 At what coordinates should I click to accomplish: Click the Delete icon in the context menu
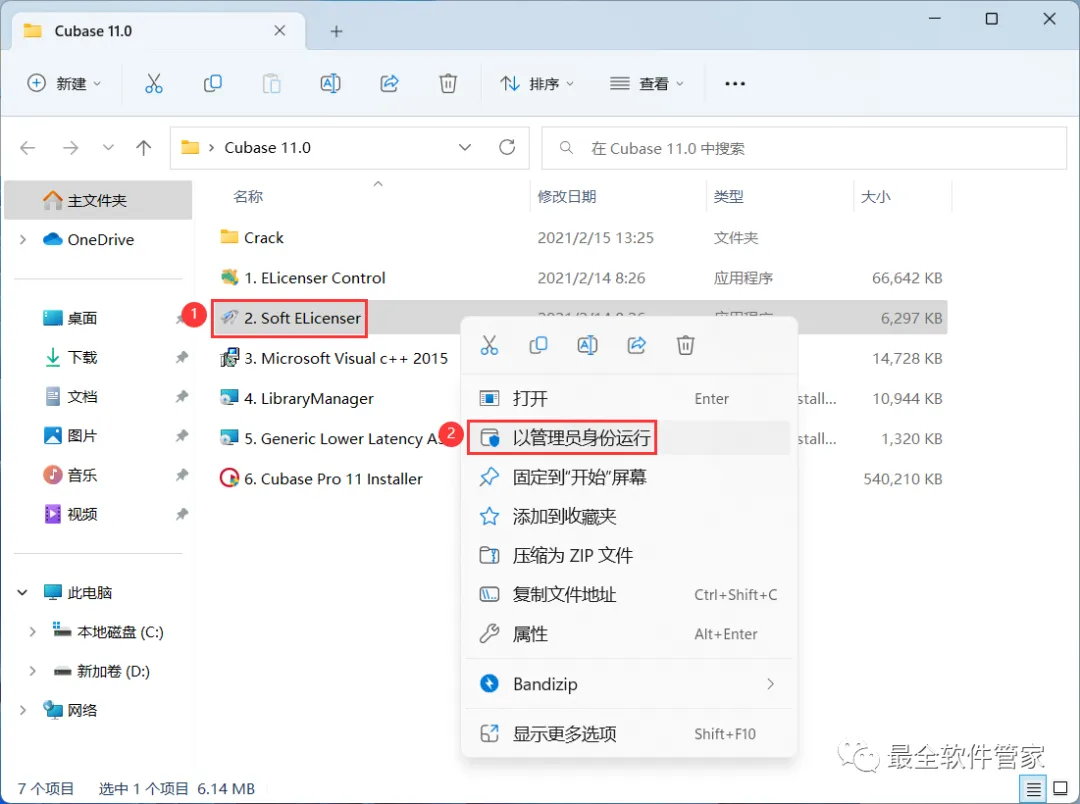[685, 345]
